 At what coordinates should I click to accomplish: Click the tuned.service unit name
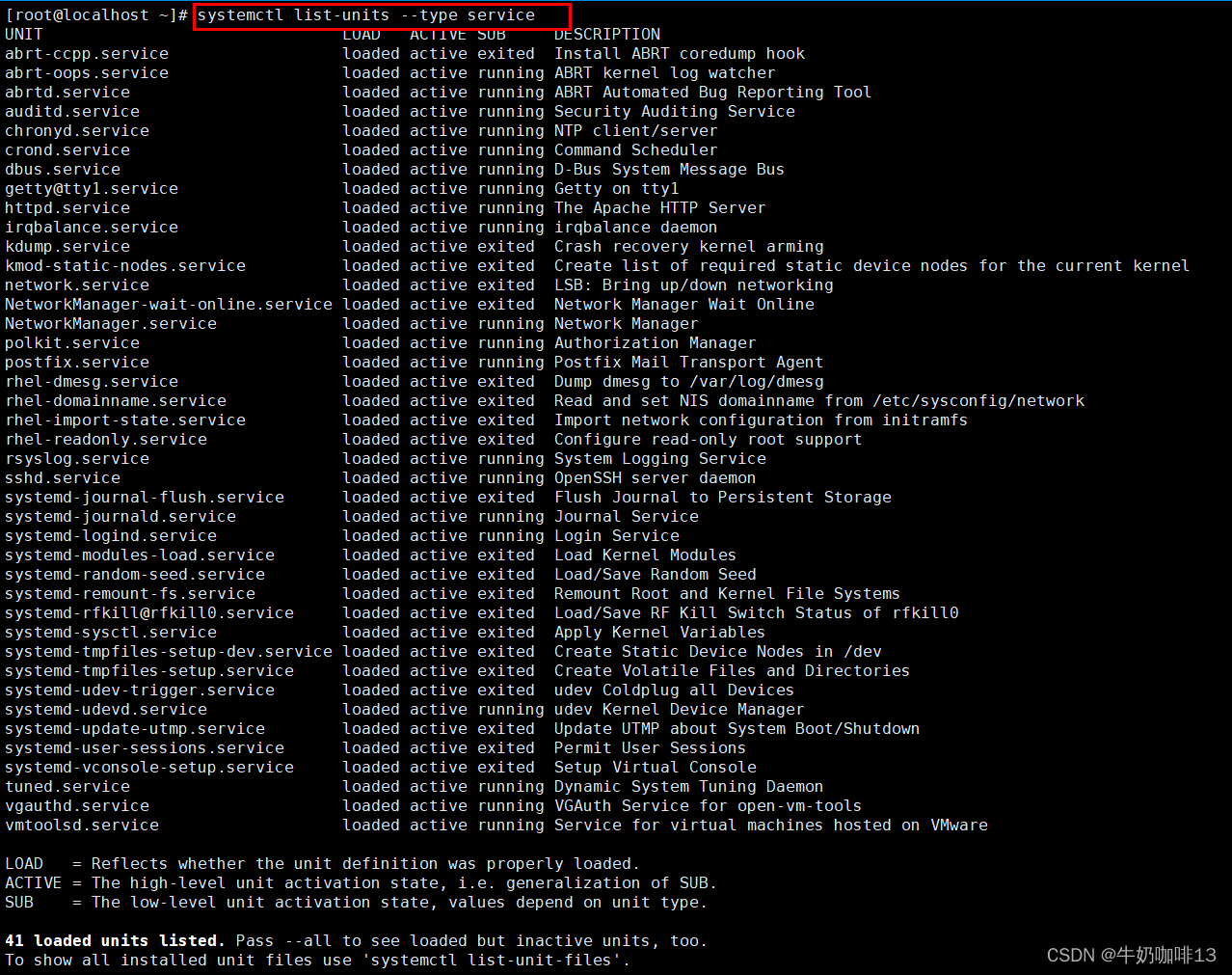coord(67,787)
